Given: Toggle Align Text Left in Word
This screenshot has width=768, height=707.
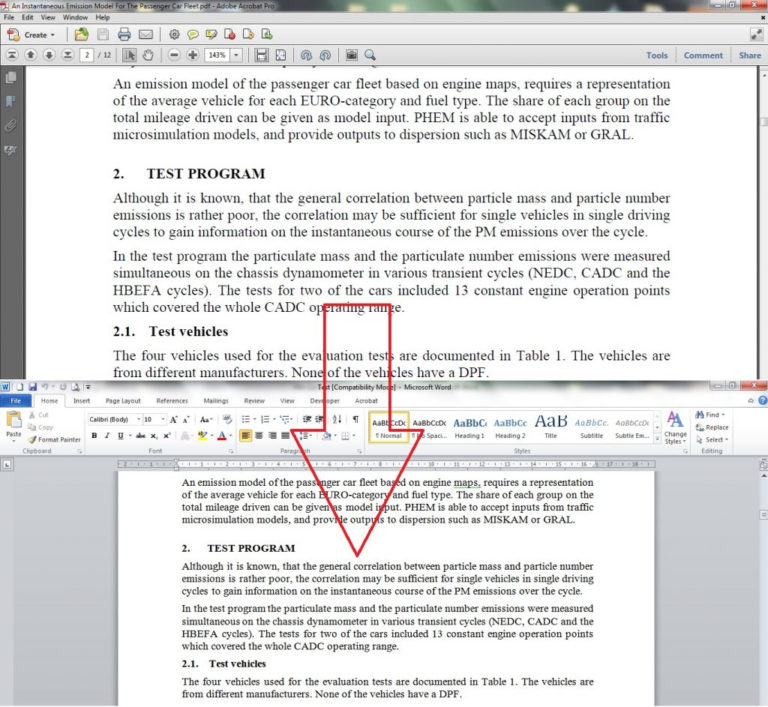Looking at the screenshot, I should coord(245,436).
